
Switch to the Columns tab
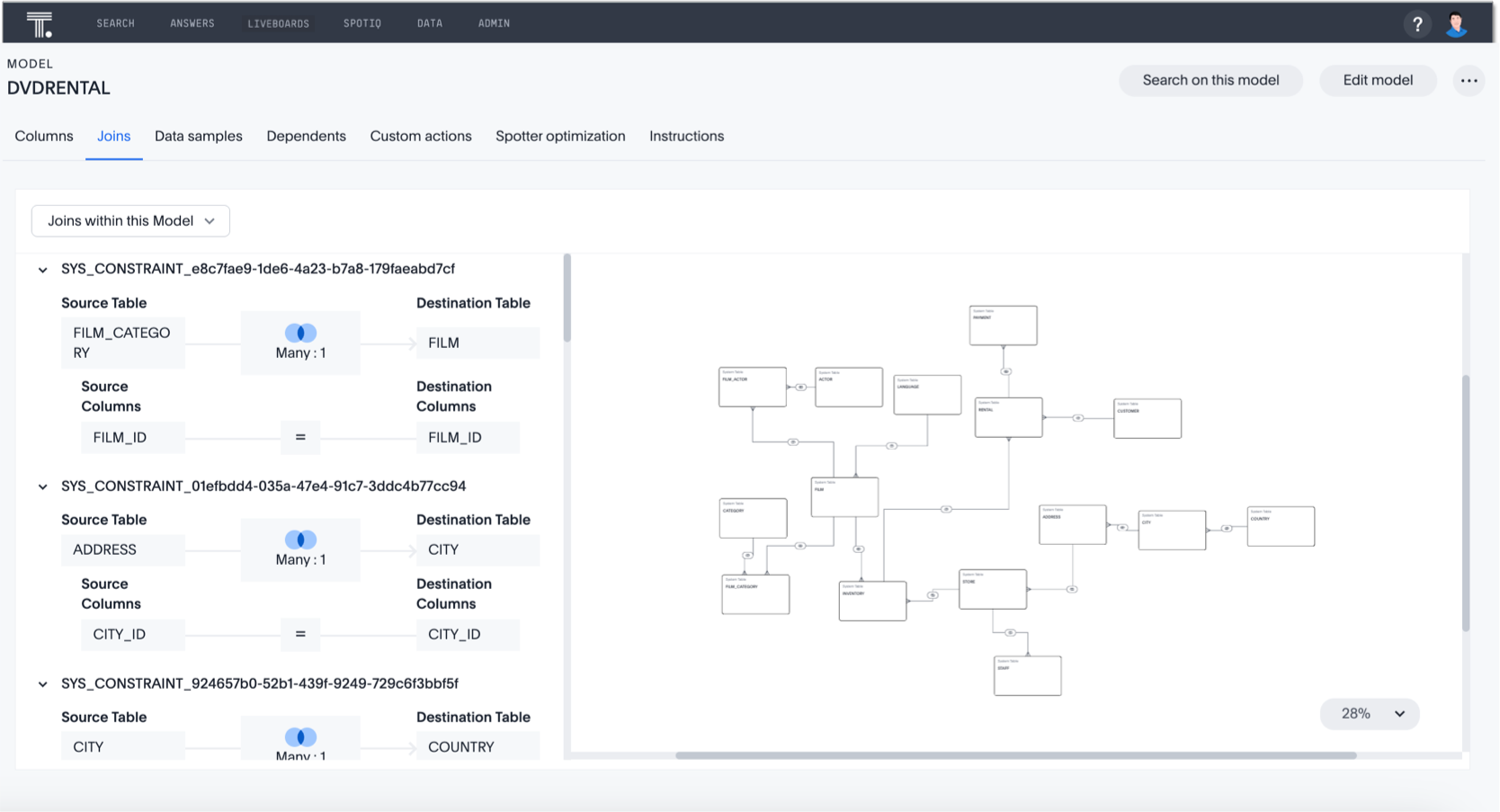(43, 136)
